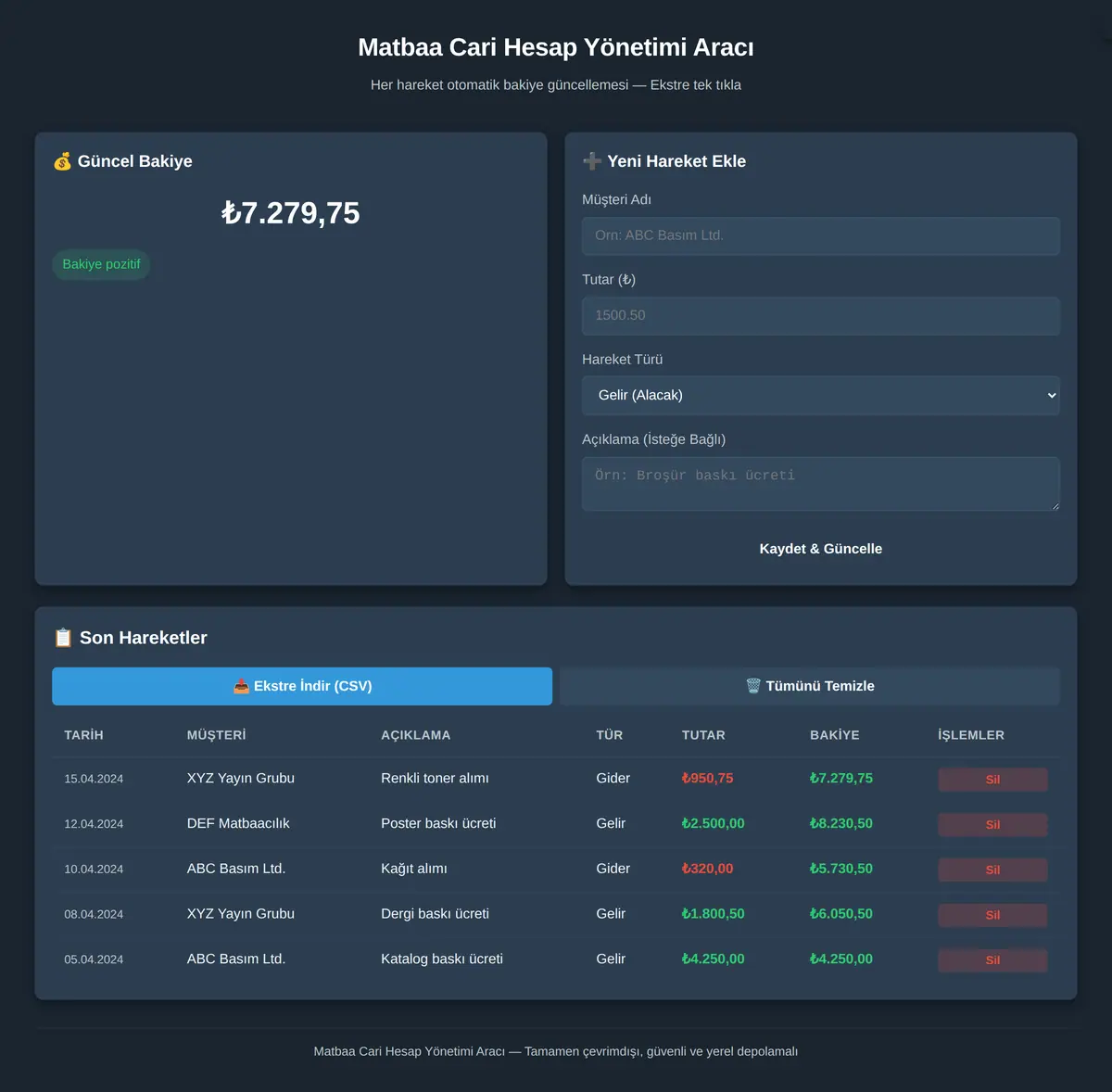Click the Kaydet & Güncelle button
Image resolution: width=1112 pixels, height=1092 pixels.
click(821, 549)
